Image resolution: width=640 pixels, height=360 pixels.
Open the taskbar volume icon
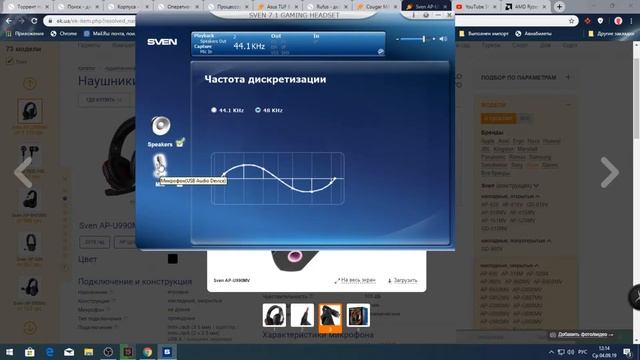click(x=570, y=352)
